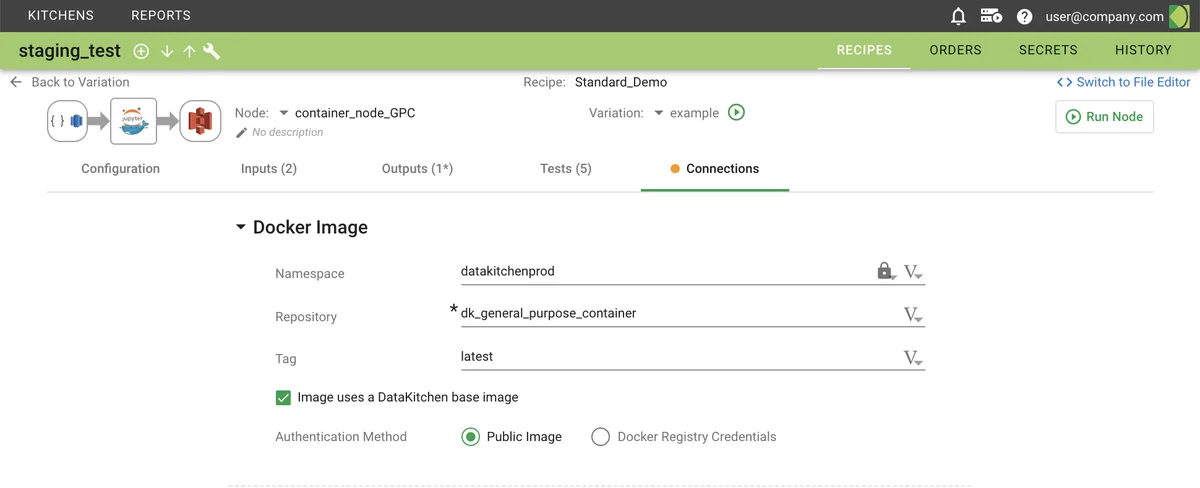Open the Variation dropdown arrow
The height and width of the screenshot is (488, 1200).
[659, 113]
